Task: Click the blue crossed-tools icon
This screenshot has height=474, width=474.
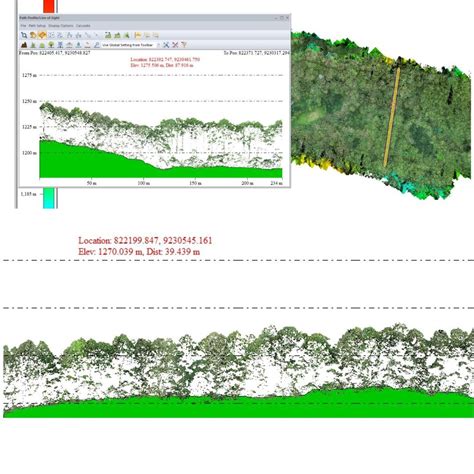Action: pyautogui.click(x=166, y=45)
